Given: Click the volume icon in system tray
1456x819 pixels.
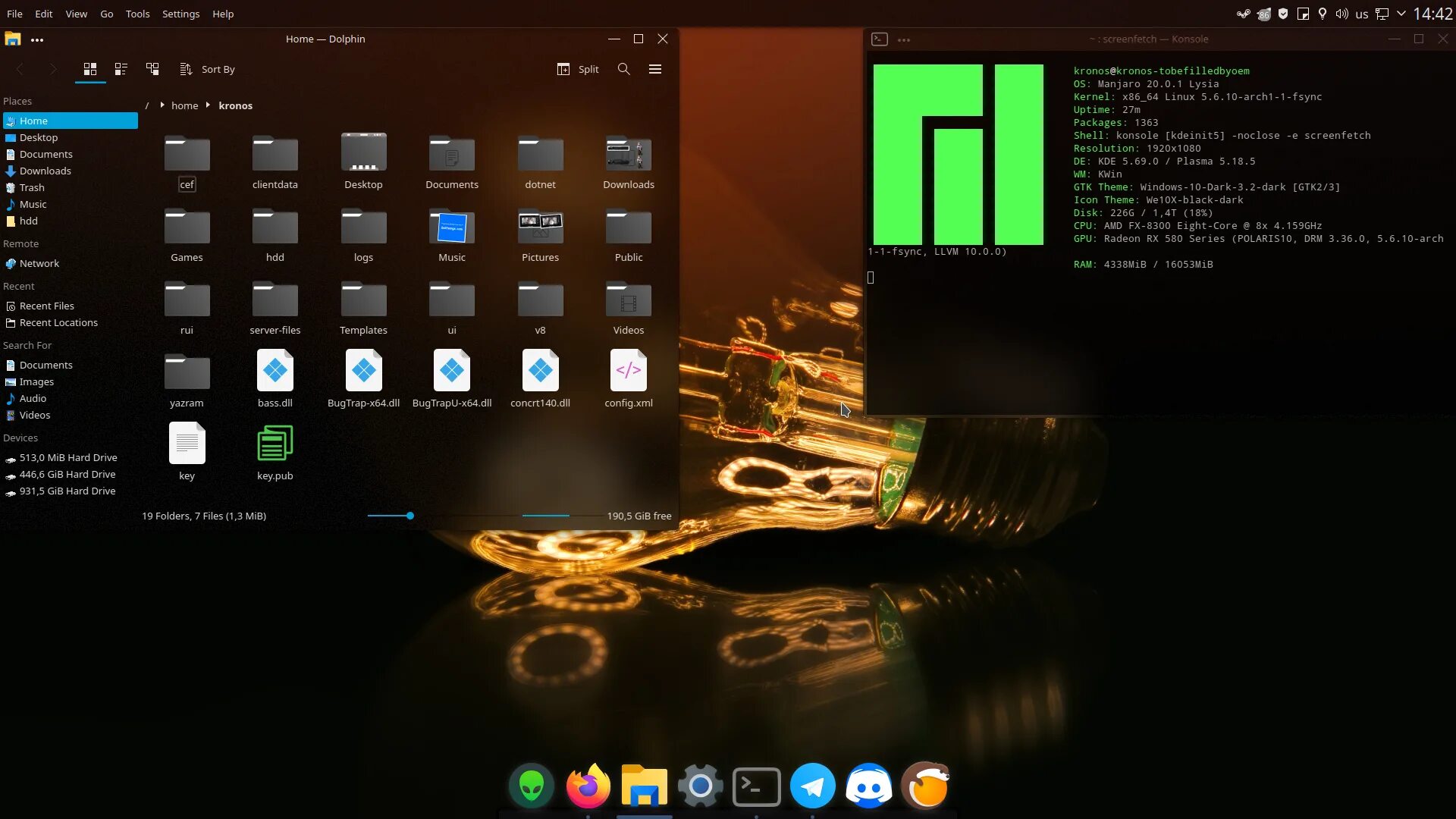Looking at the screenshot, I should click(1341, 14).
